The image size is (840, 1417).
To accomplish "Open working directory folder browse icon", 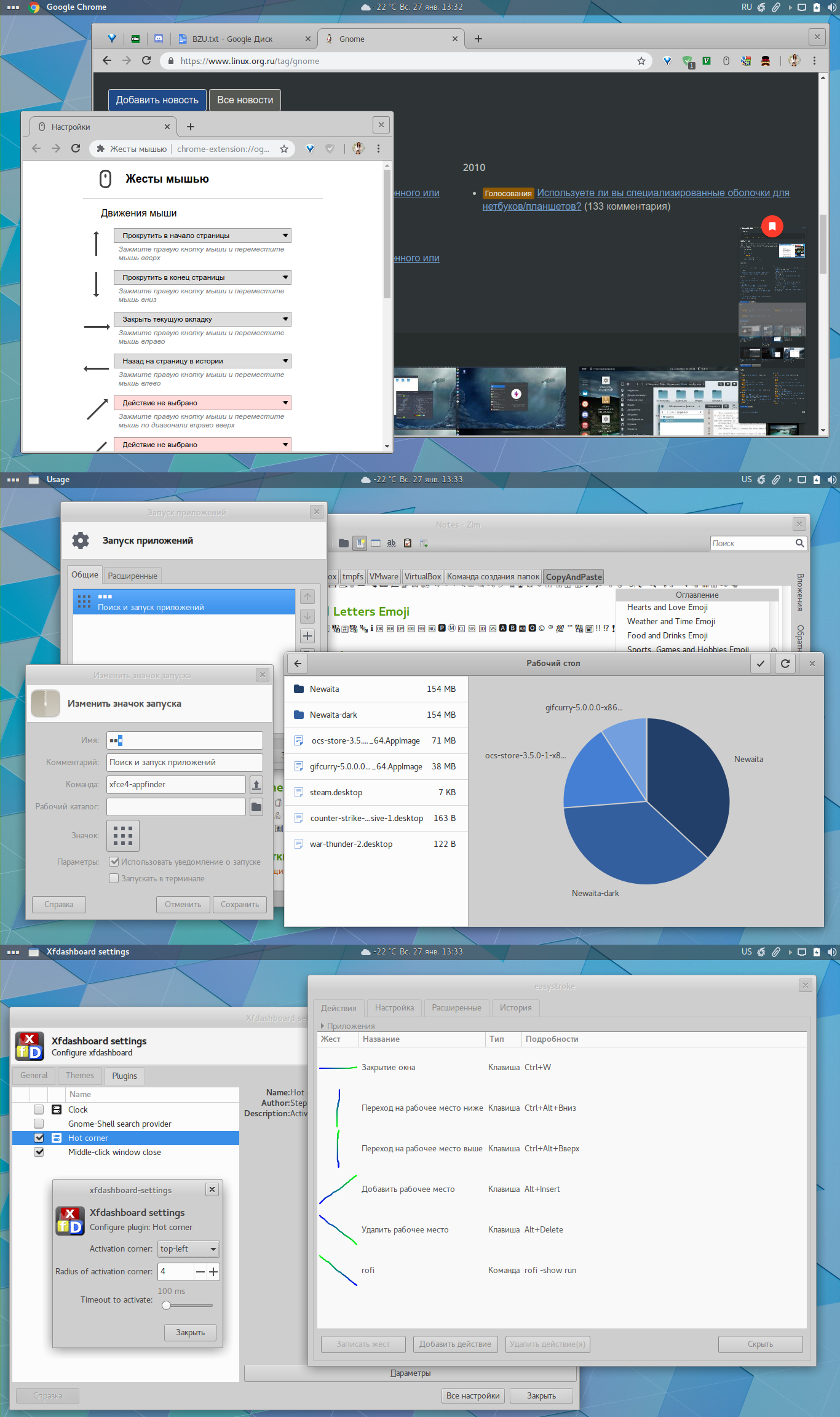I will pyautogui.click(x=256, y=806).
